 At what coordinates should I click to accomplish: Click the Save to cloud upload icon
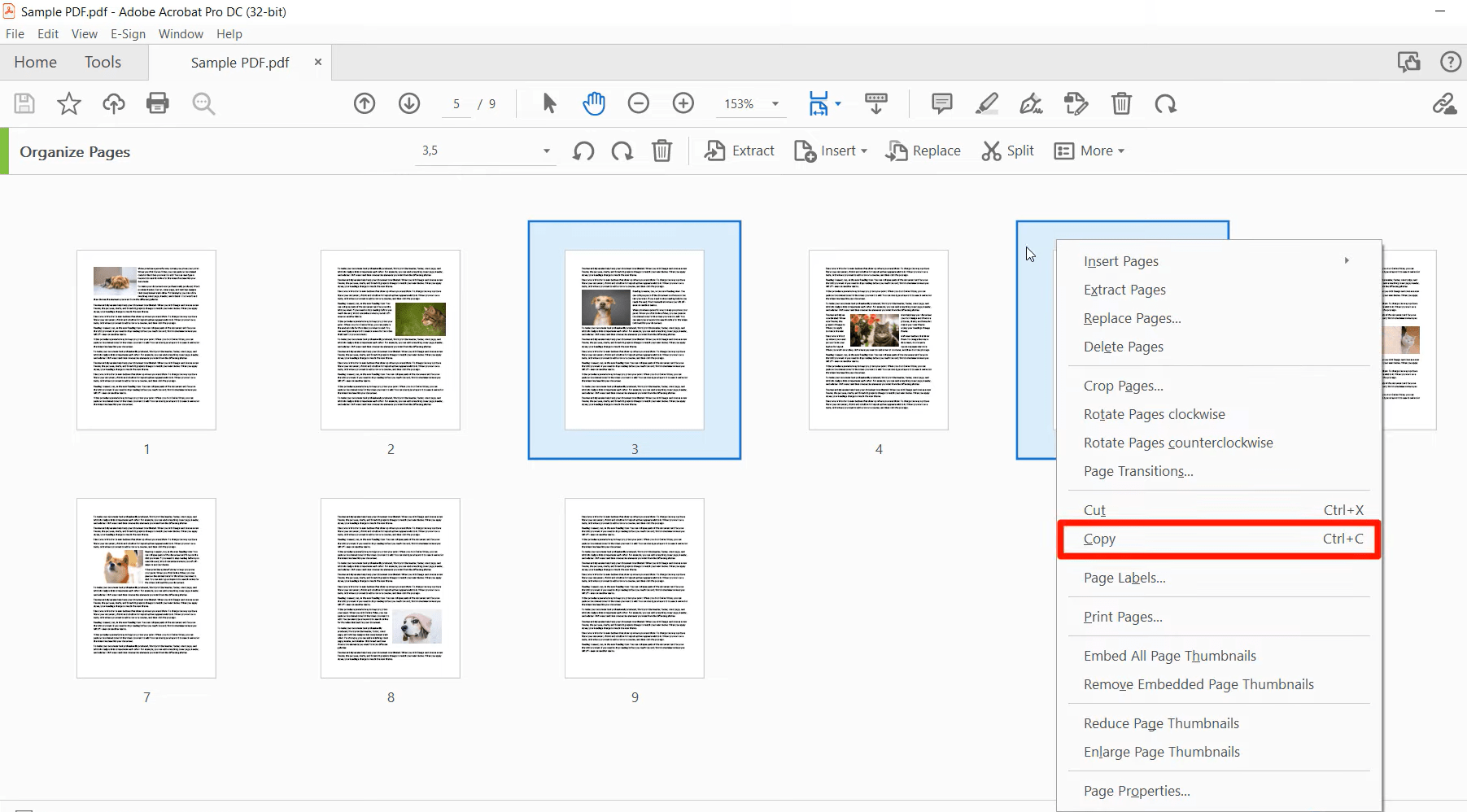pyautogui.click(x=114, y=103)
